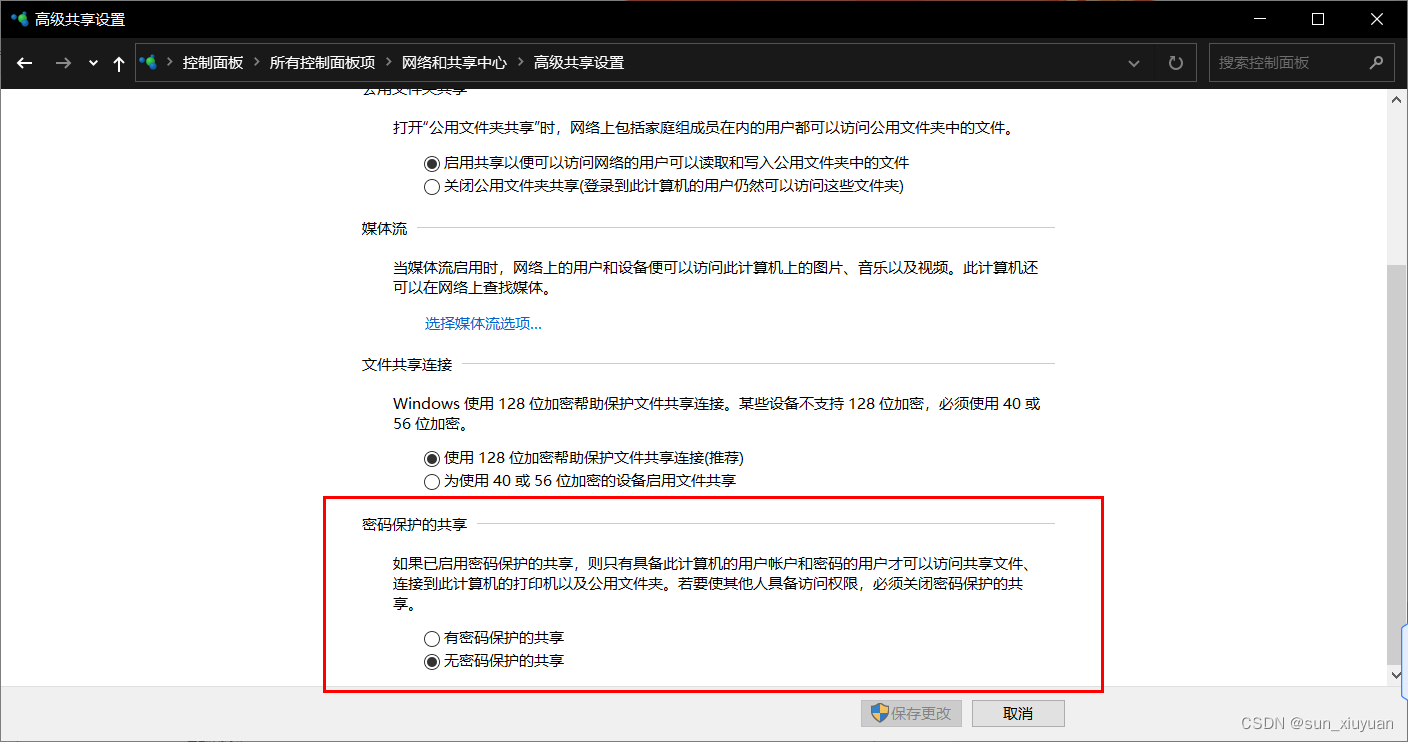Screen dimensions: 1408x742
Task: Maximize the 高级共享设置 window
Action: [1317, 19]
